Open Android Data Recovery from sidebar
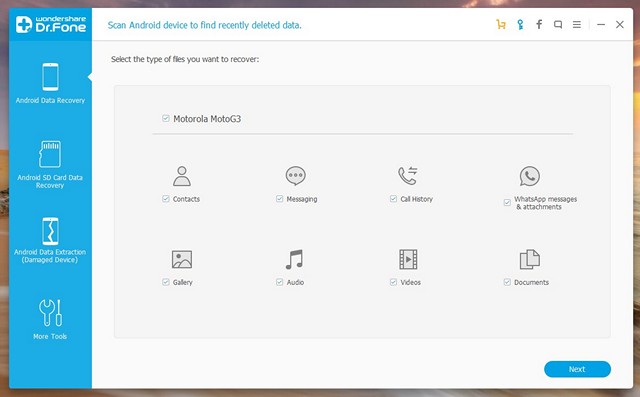The image size is (640, 397). click(50, 83)
